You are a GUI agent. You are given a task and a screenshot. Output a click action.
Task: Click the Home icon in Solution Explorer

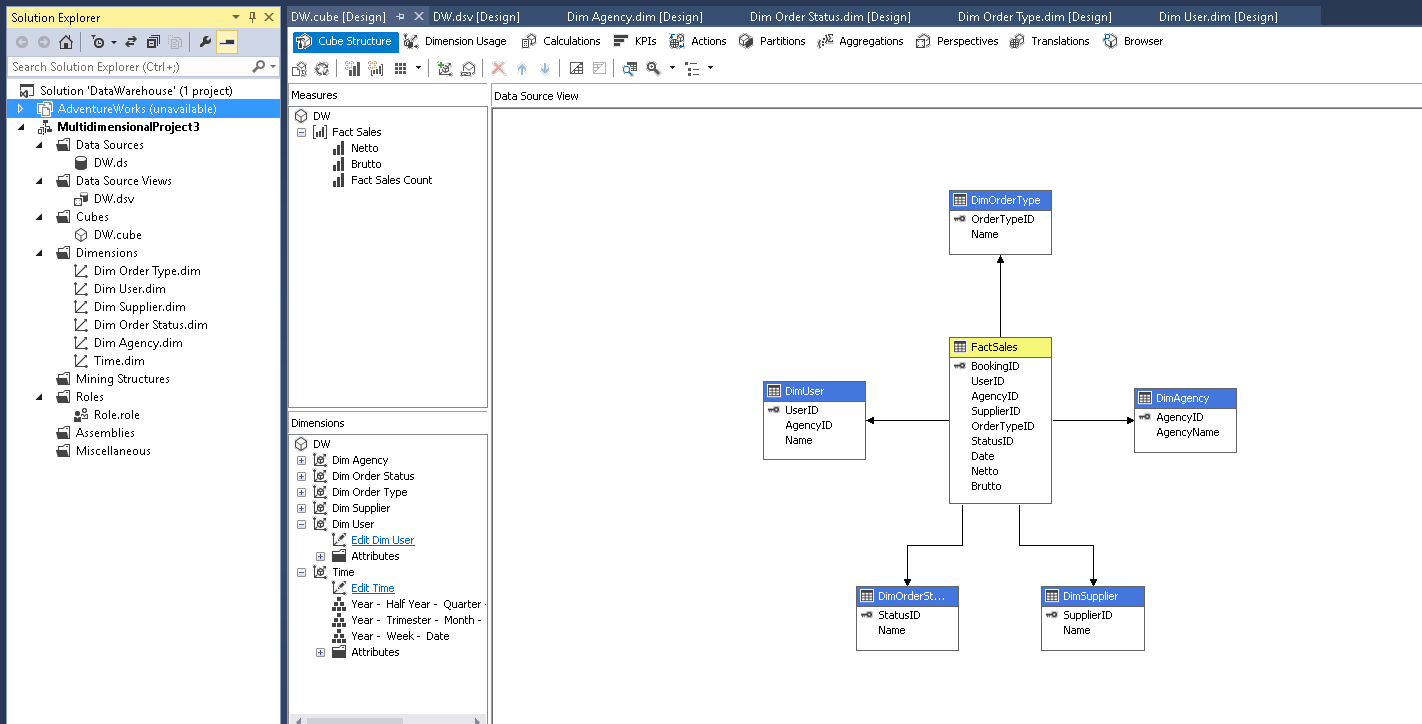click(66, 42)
